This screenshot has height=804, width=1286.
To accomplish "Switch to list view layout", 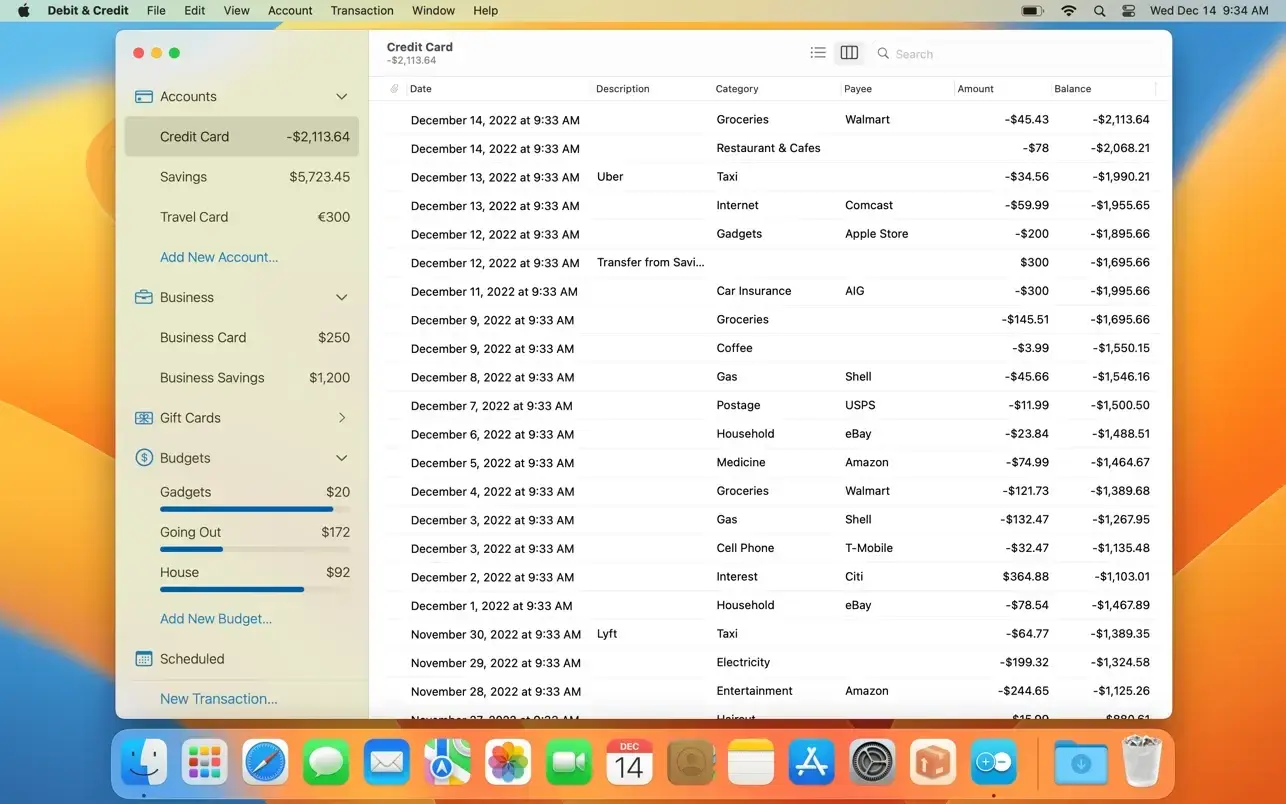I will click(x=818, y=53).
